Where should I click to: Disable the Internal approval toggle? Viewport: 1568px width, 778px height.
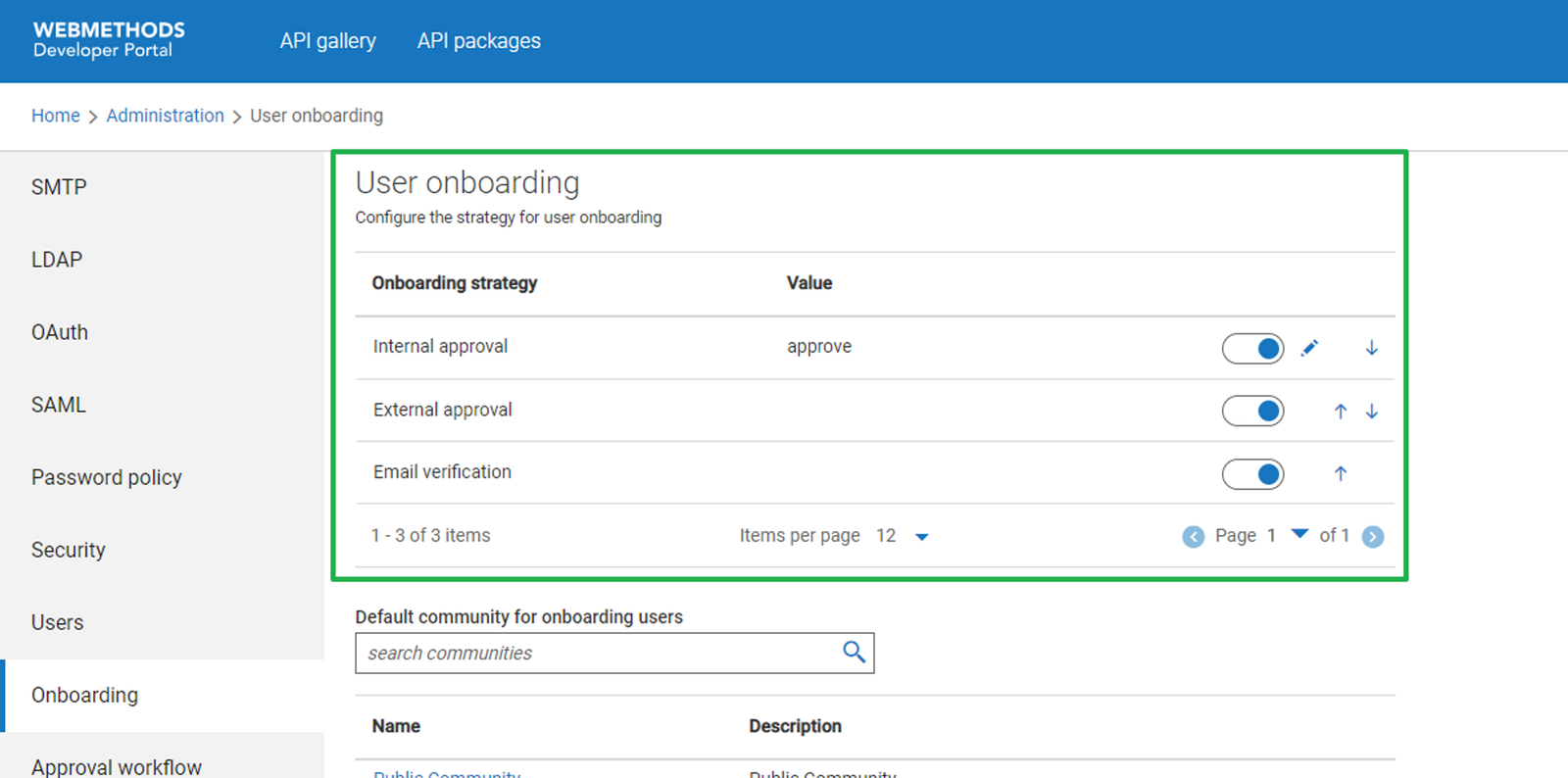pos(1252,348)
